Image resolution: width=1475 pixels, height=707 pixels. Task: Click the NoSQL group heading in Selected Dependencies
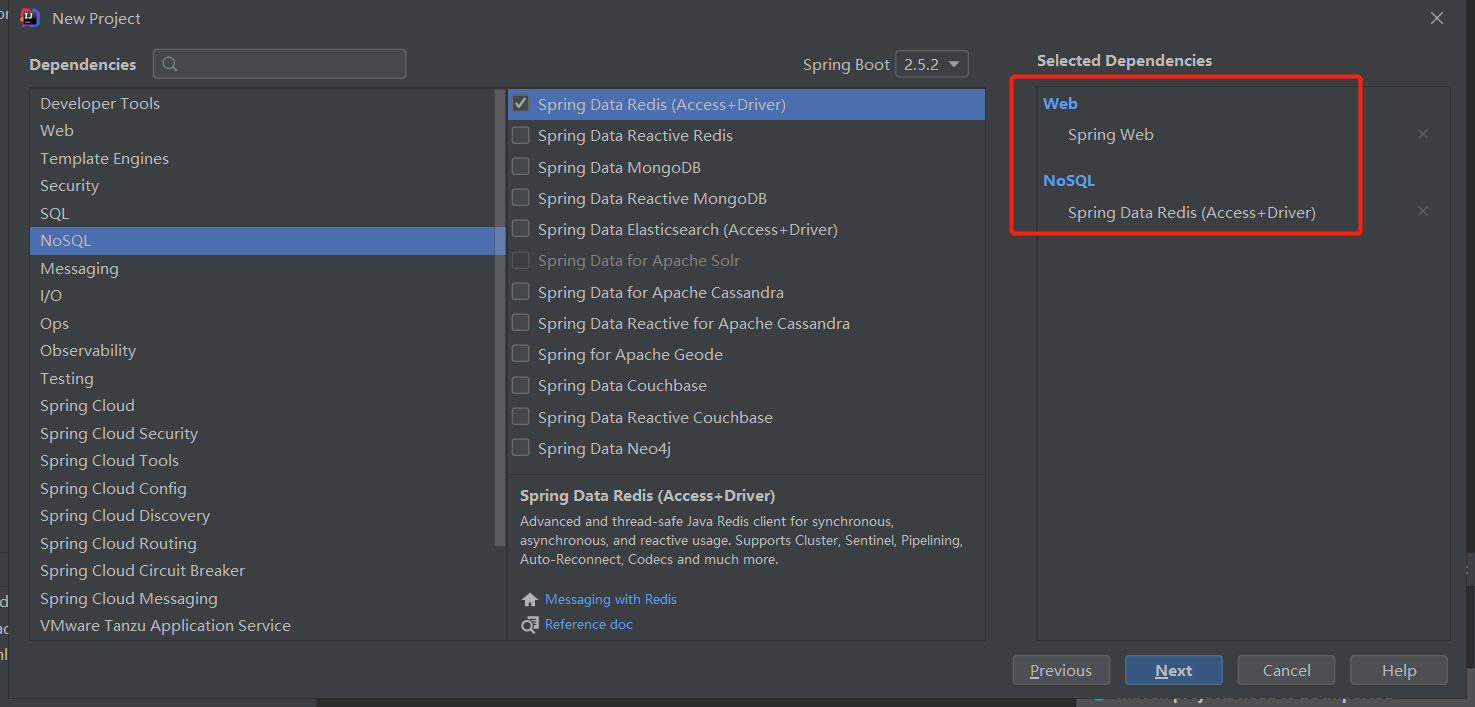1069,180
